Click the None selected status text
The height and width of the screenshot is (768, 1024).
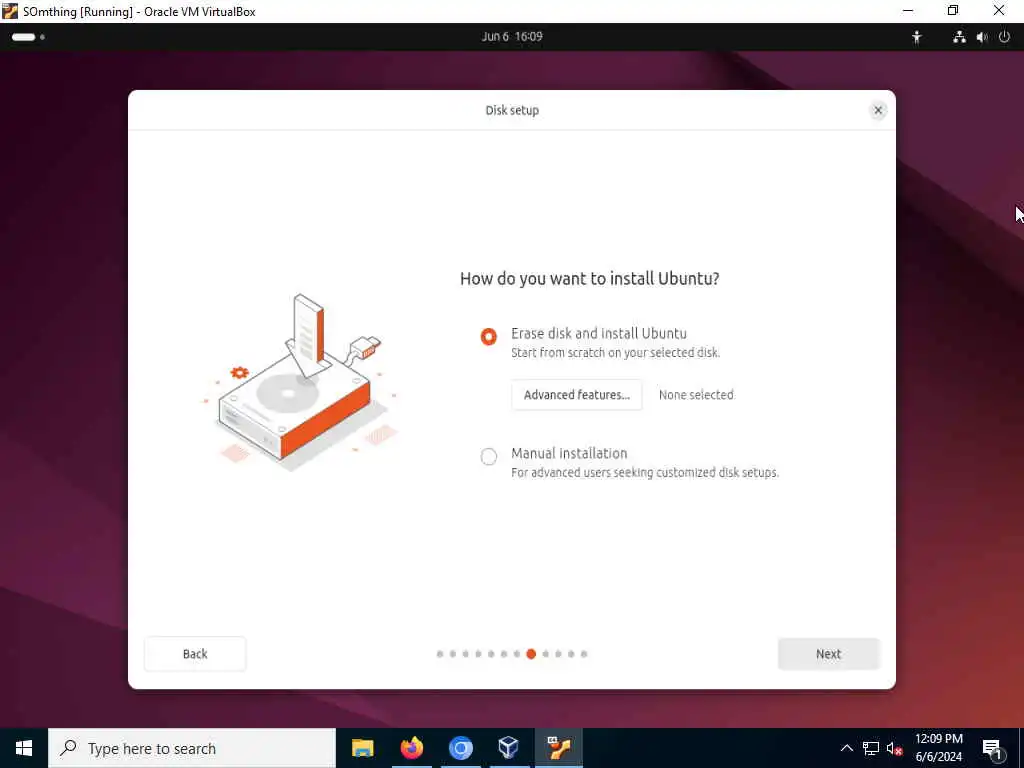[x=696, y=394]
